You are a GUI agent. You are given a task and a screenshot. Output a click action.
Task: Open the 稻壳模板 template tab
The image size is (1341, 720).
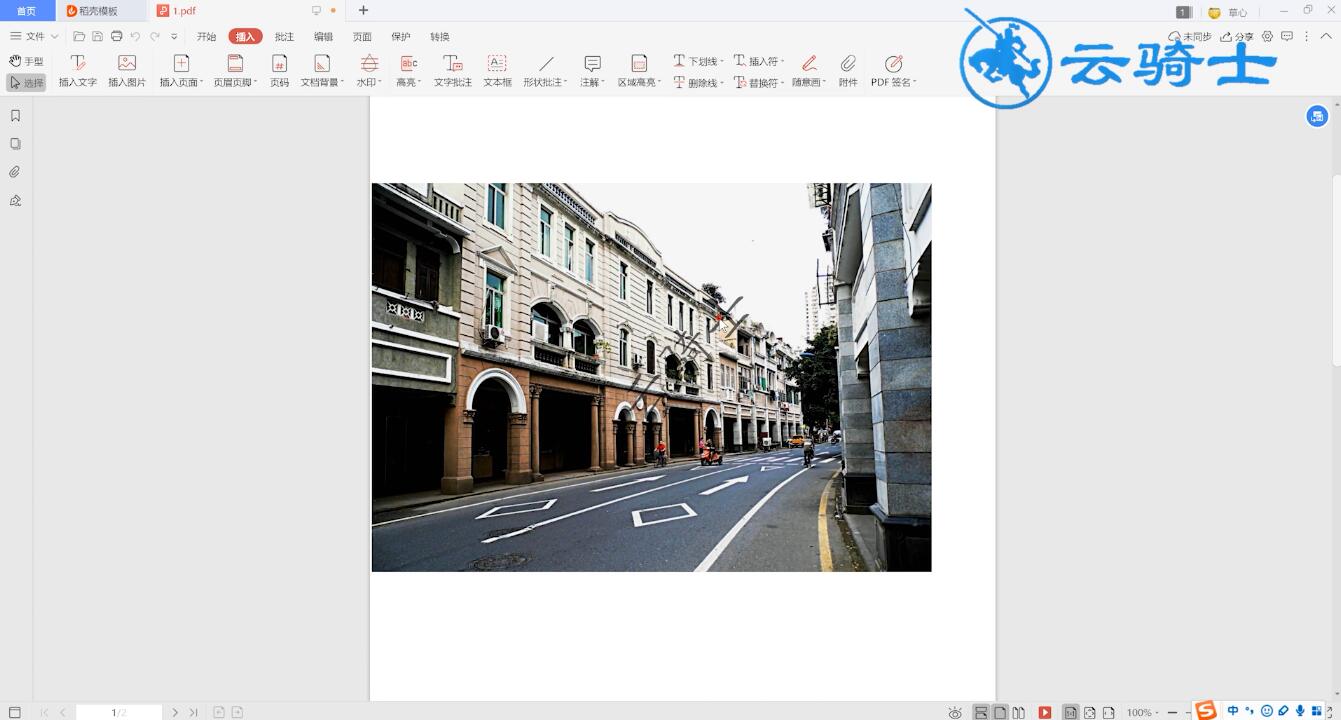coord(99,11)
